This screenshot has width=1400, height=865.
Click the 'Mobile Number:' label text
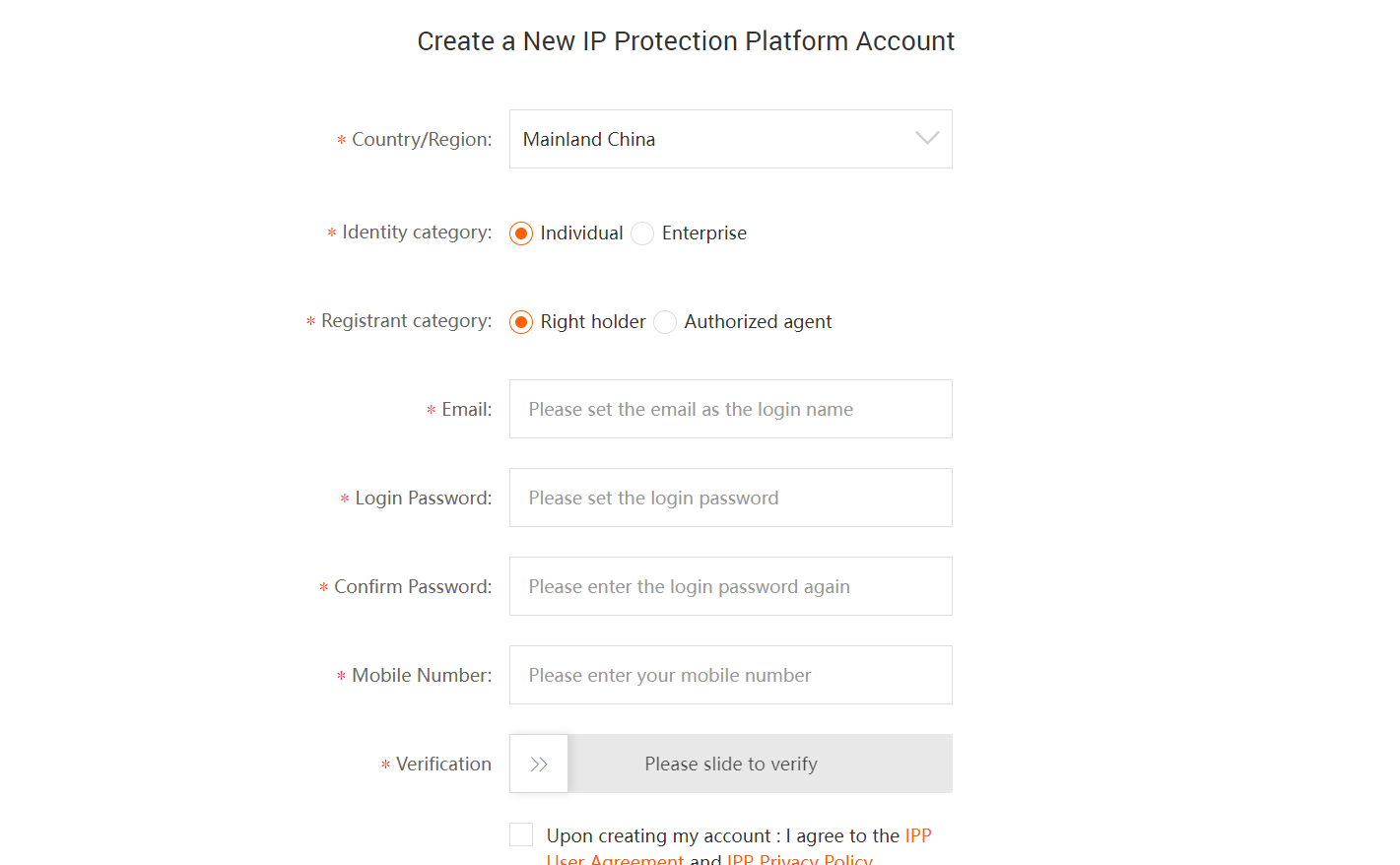click(x=421, y=675)
